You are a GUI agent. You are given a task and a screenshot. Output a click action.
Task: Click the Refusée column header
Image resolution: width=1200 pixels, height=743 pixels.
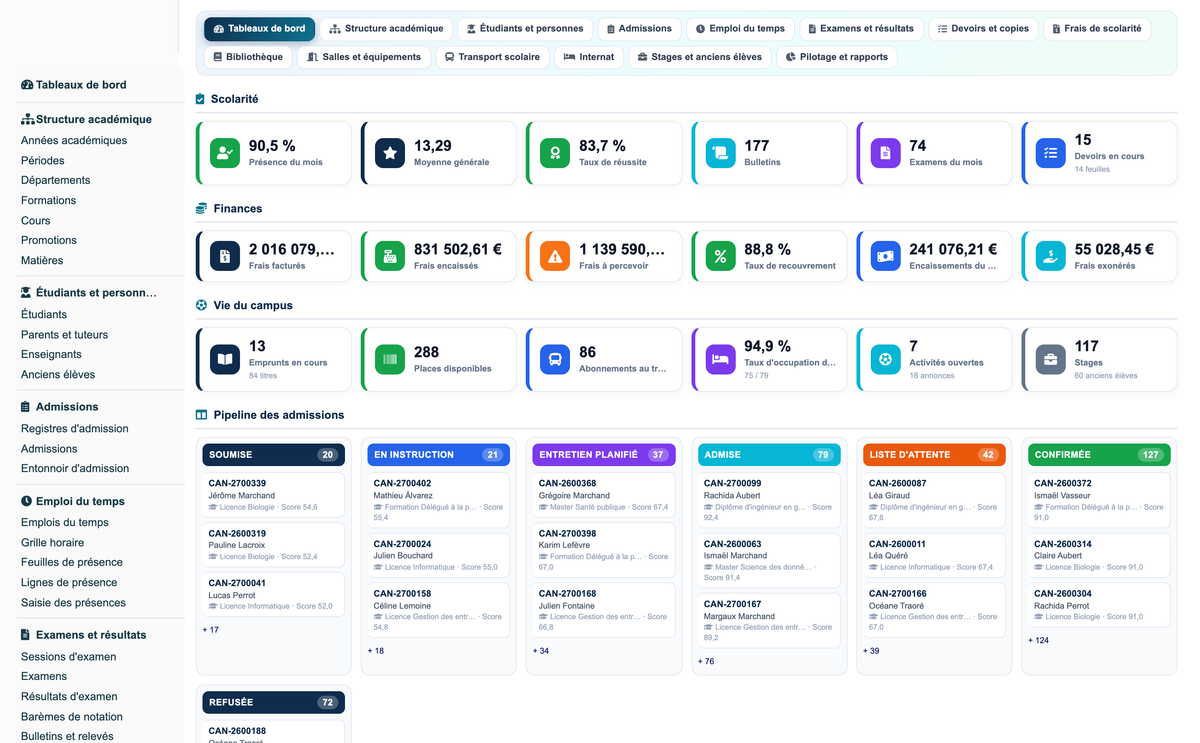click(273, 702)
